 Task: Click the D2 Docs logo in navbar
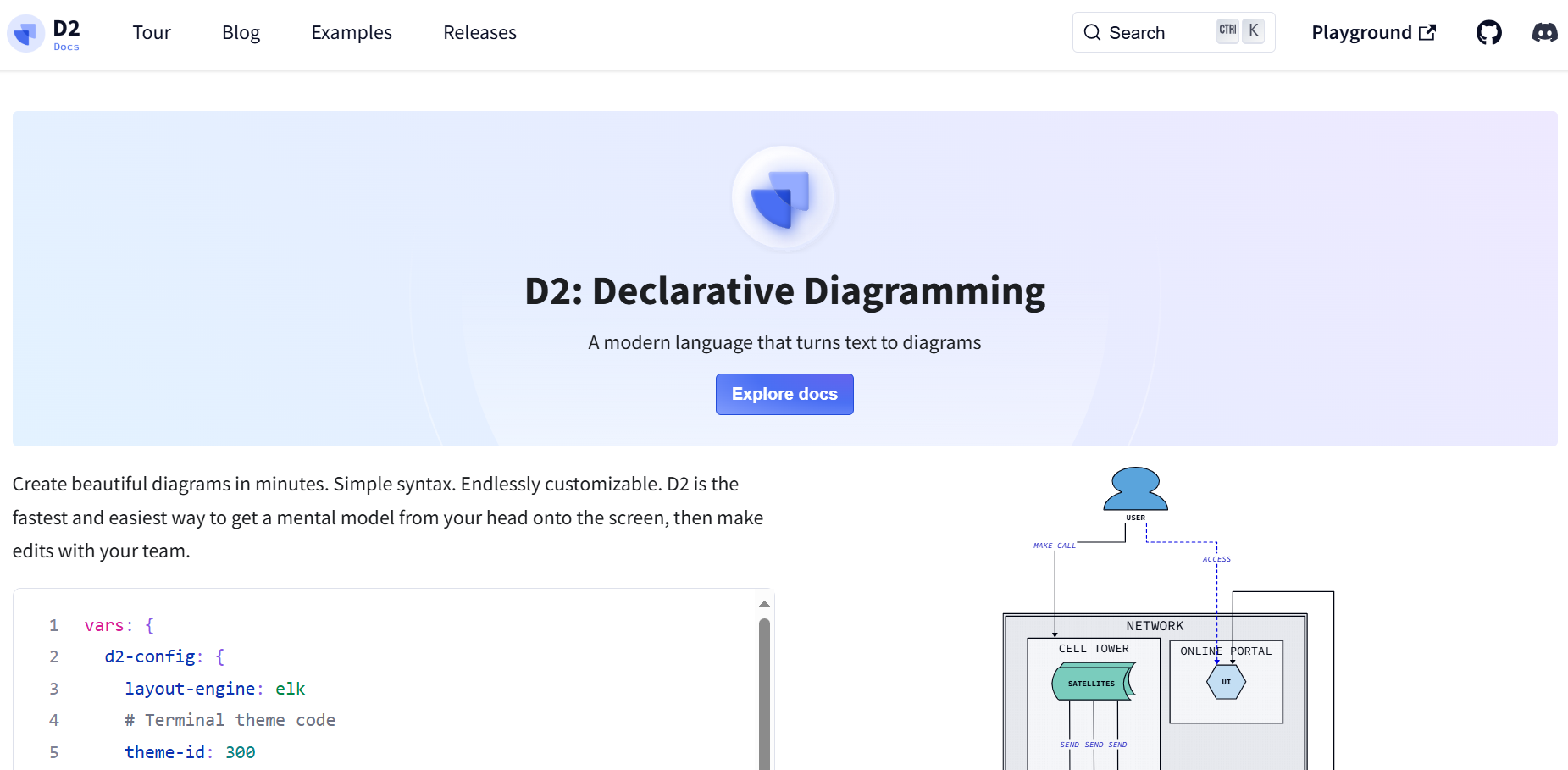point(44,34)
